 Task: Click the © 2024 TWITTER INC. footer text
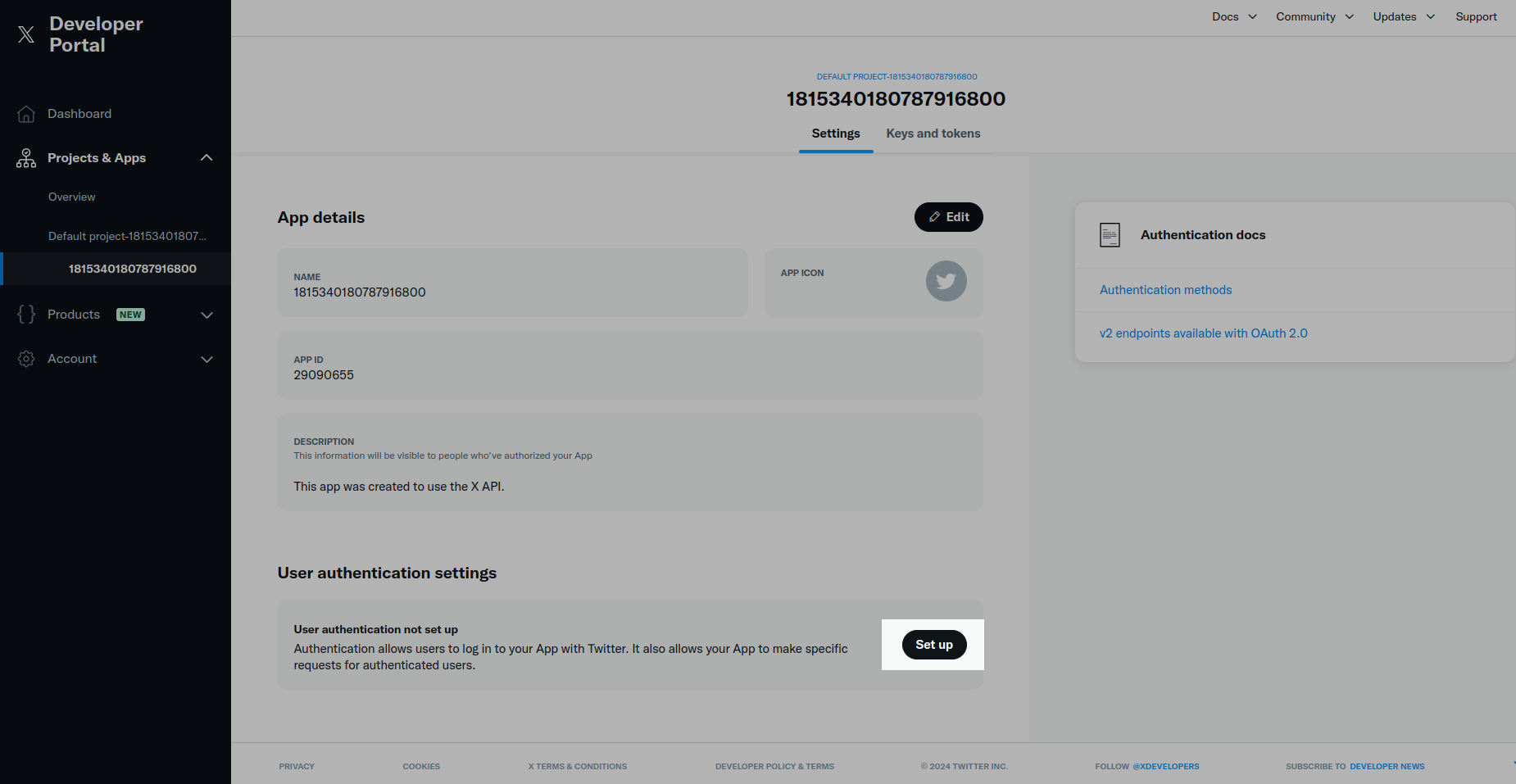point(965,767)
